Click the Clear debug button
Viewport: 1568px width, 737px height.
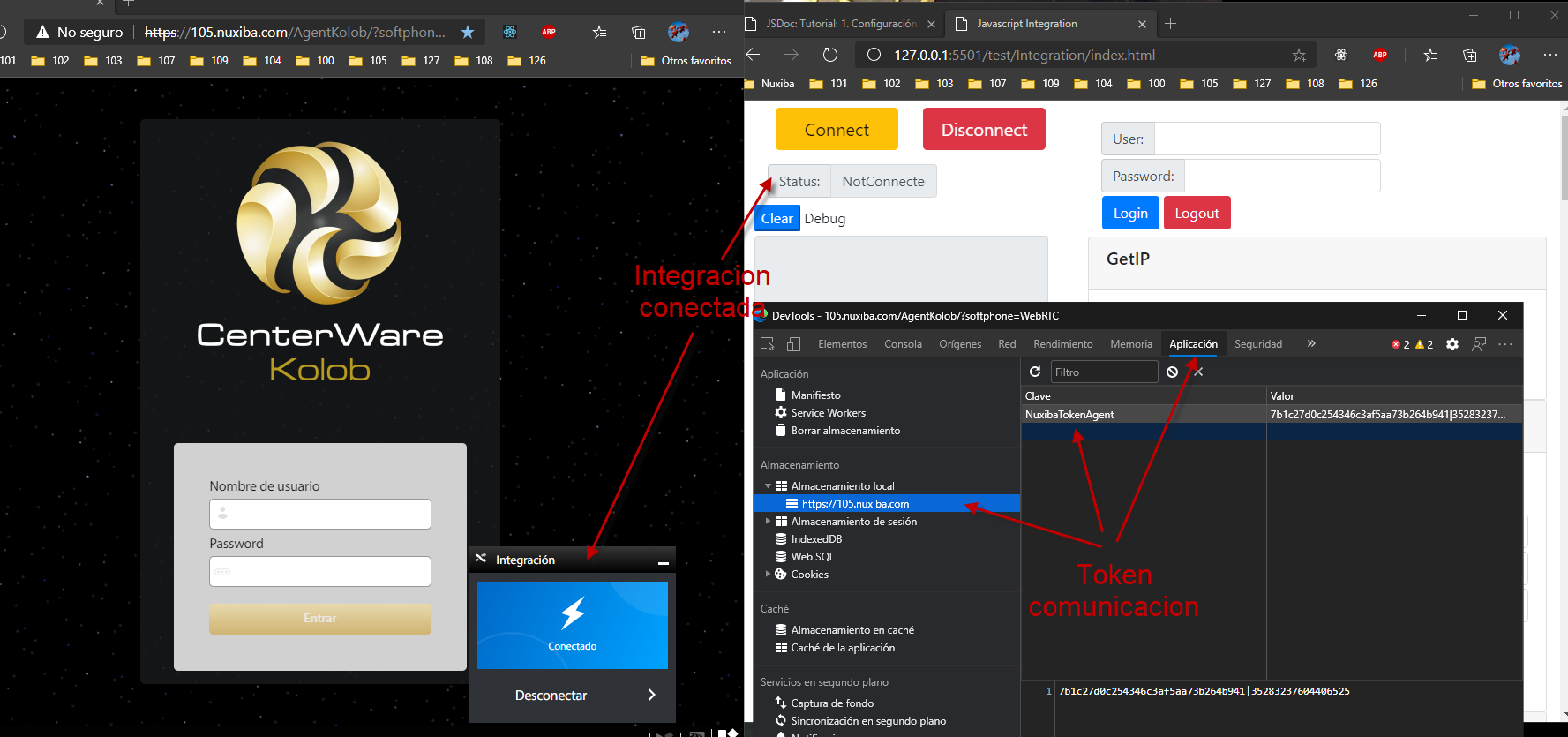pyautogui.click(x=777, y=218)
